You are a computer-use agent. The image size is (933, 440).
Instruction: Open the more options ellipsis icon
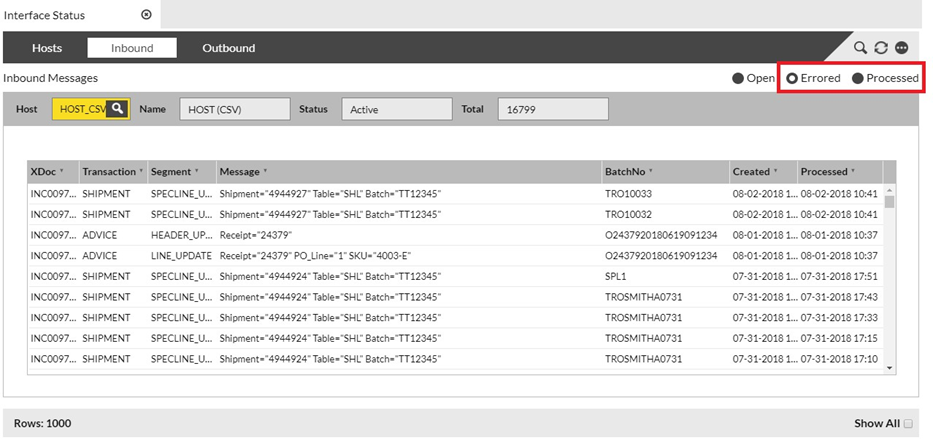pyautogui.click(x=902, y=48)
